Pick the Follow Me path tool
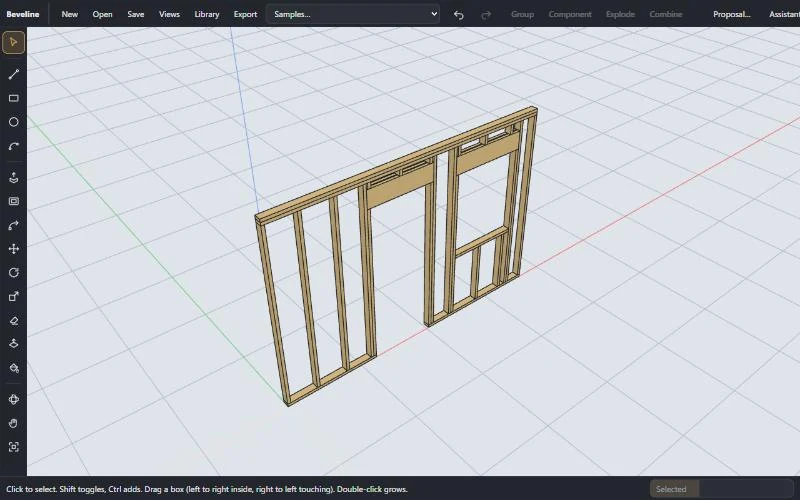This screenshot has height=500, width=800. (13, 225)
